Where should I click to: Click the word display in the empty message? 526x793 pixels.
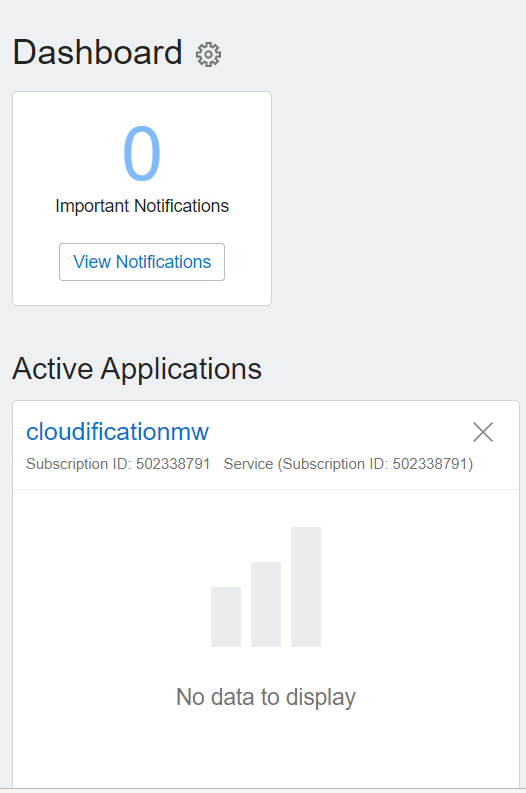tap(321, 698)
